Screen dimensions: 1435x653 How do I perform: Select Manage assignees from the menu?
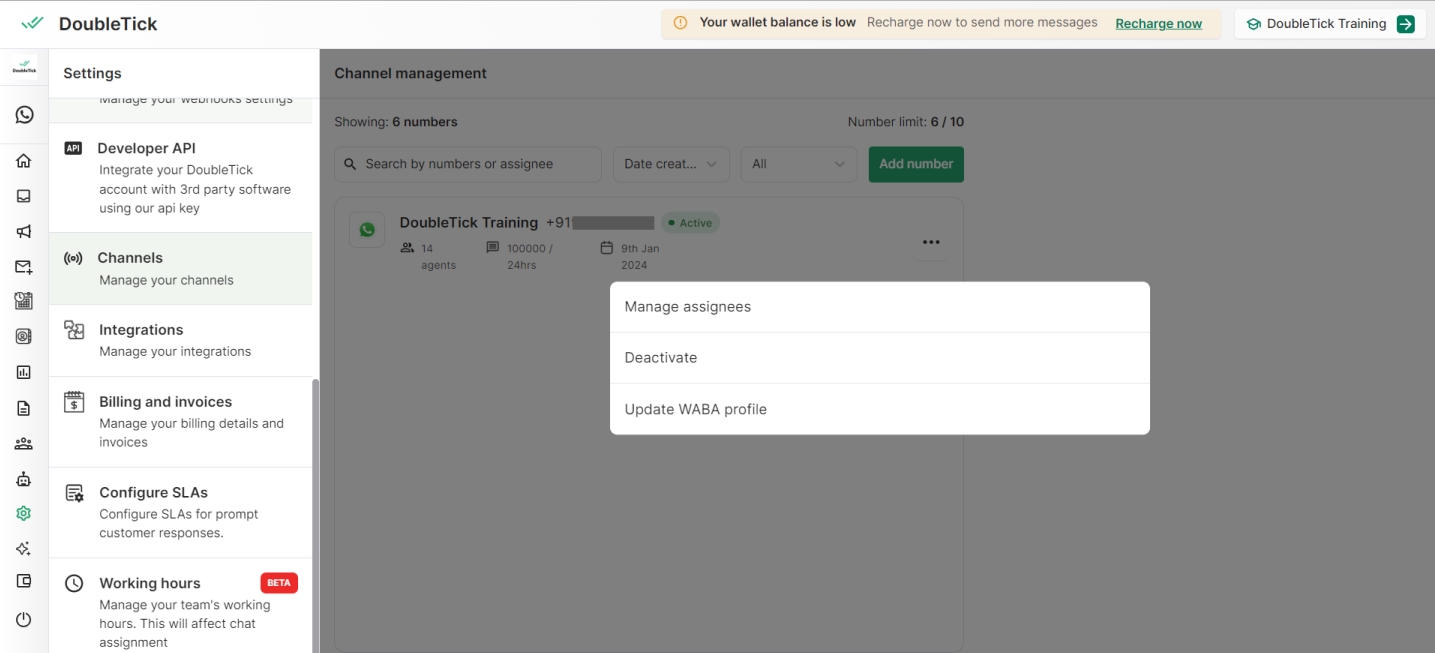coord(879,307)
